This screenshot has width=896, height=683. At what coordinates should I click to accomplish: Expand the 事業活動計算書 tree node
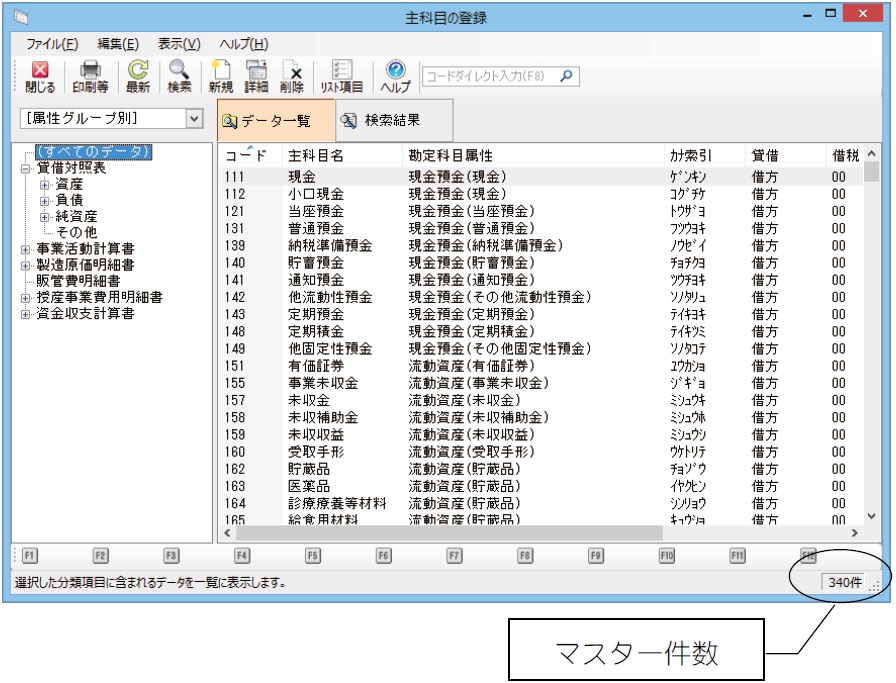click(26, 249)
